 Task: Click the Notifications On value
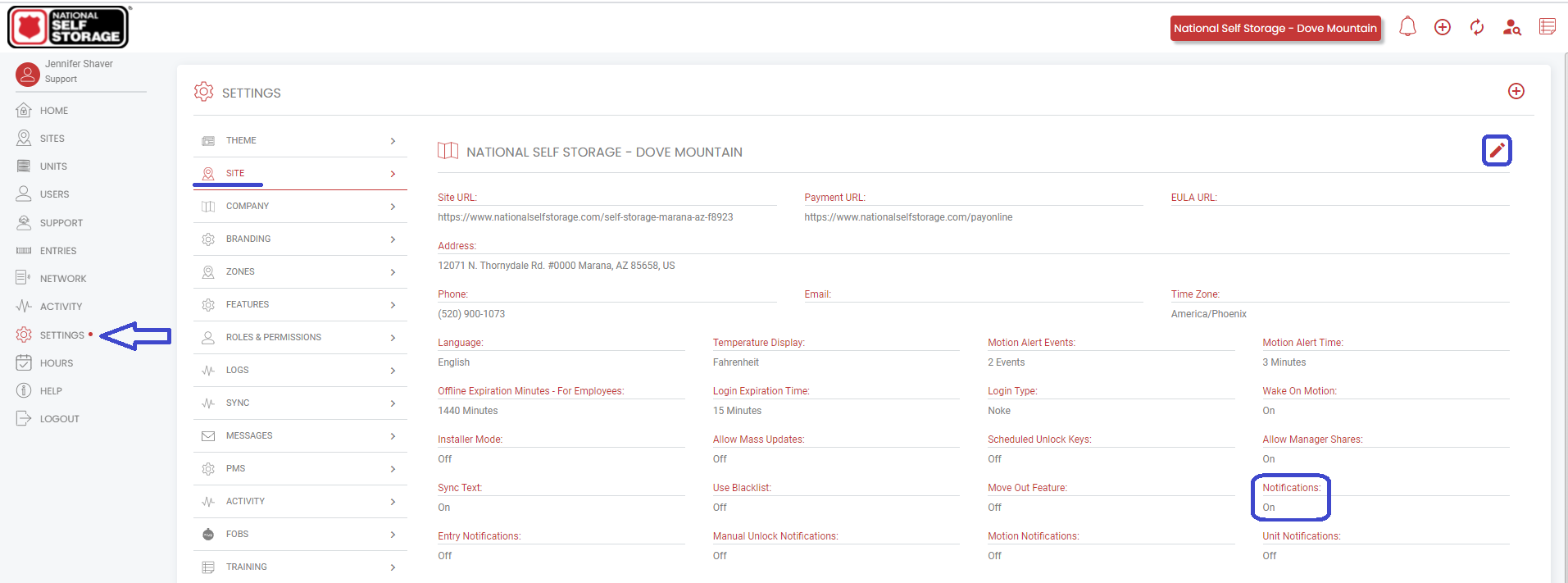(x=1269, y=508)
